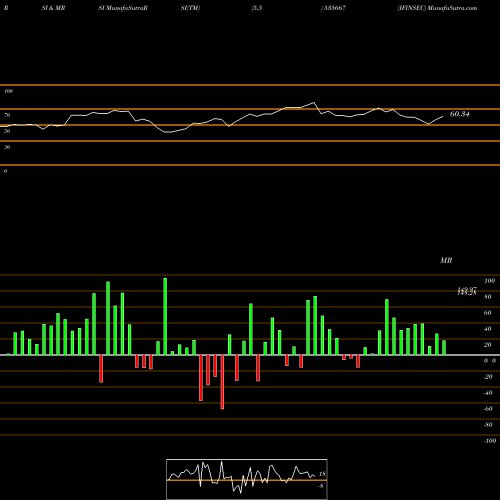Click the RSI axis label 50

pyautogui.click(x=7, y=131)
